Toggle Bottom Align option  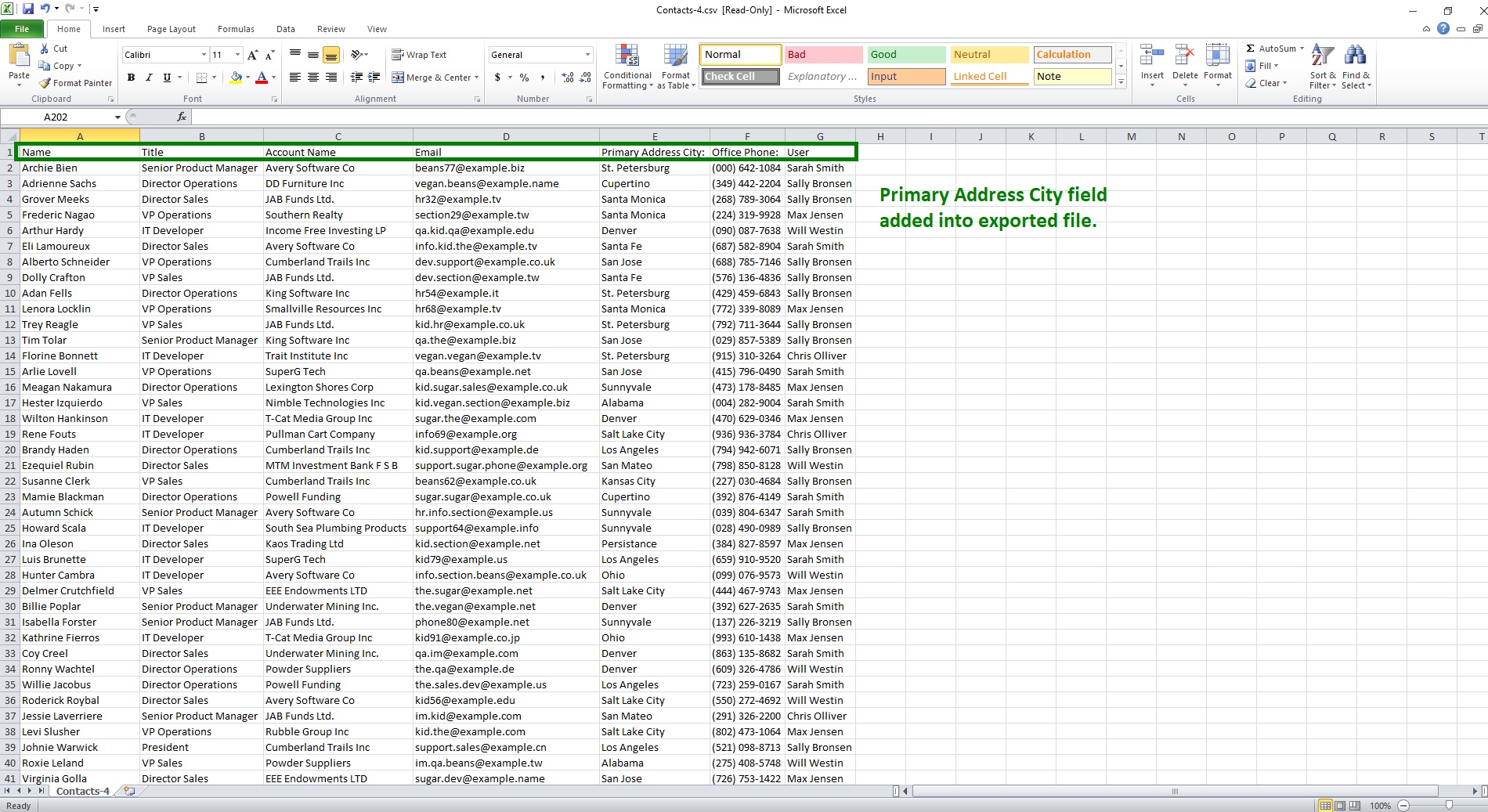click(331, 55)
